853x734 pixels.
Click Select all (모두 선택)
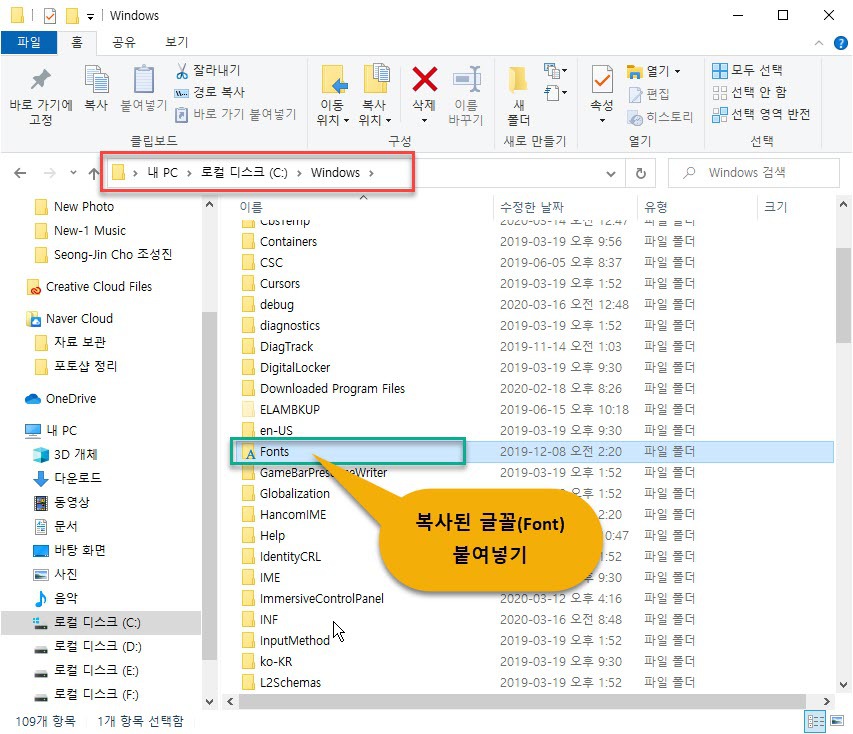coord(747,70)
